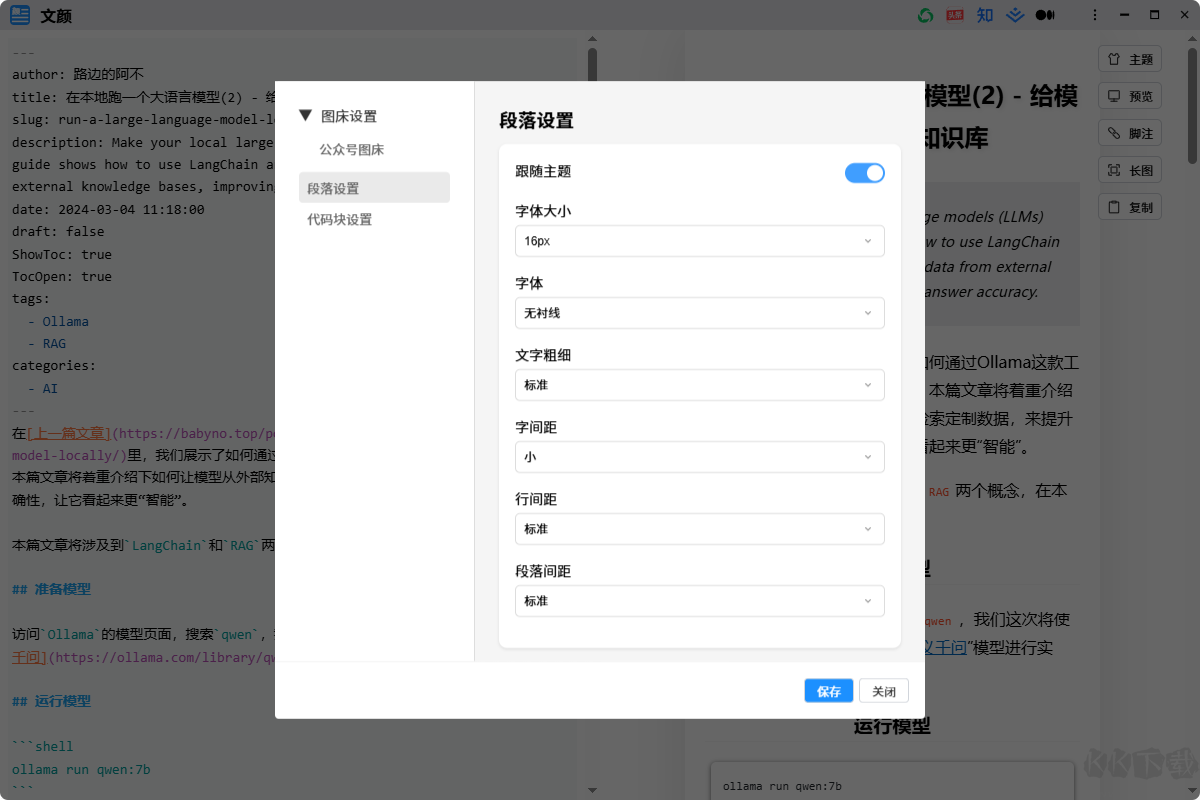Click the editor scrollbar down arrow
1200x800 pixels.
pos(592,790)
